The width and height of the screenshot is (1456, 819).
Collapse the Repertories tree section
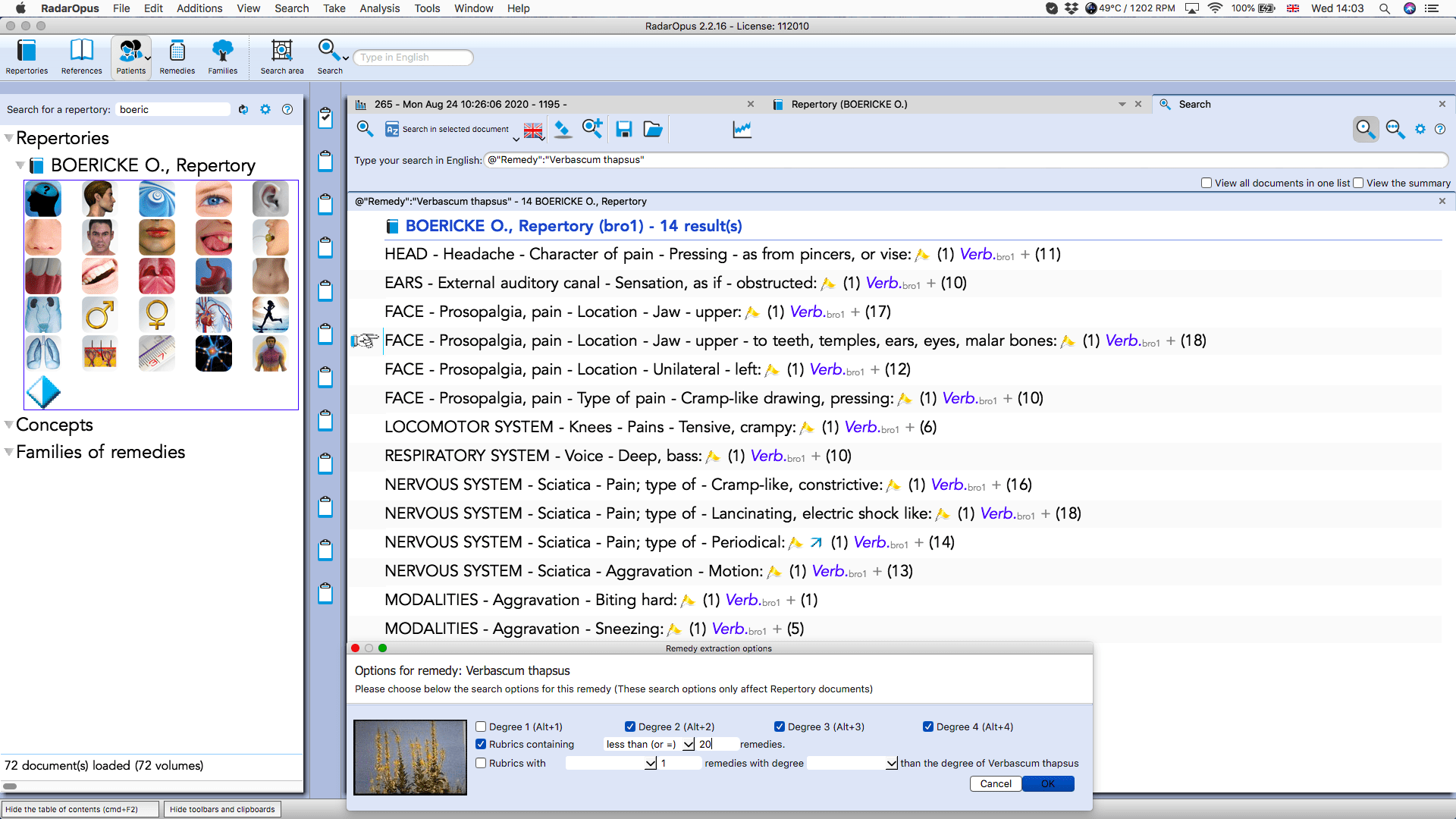point(9,138)
